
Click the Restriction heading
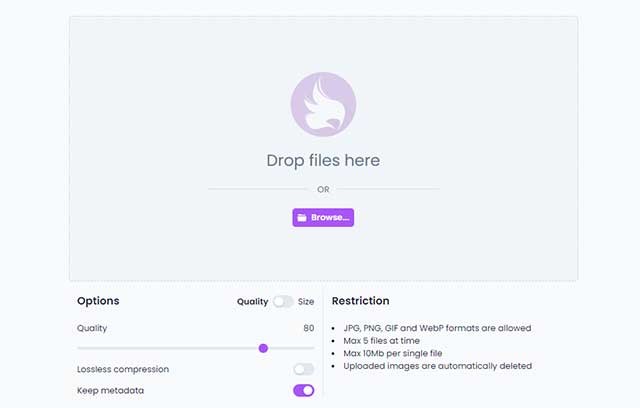(x=360, y=301)
